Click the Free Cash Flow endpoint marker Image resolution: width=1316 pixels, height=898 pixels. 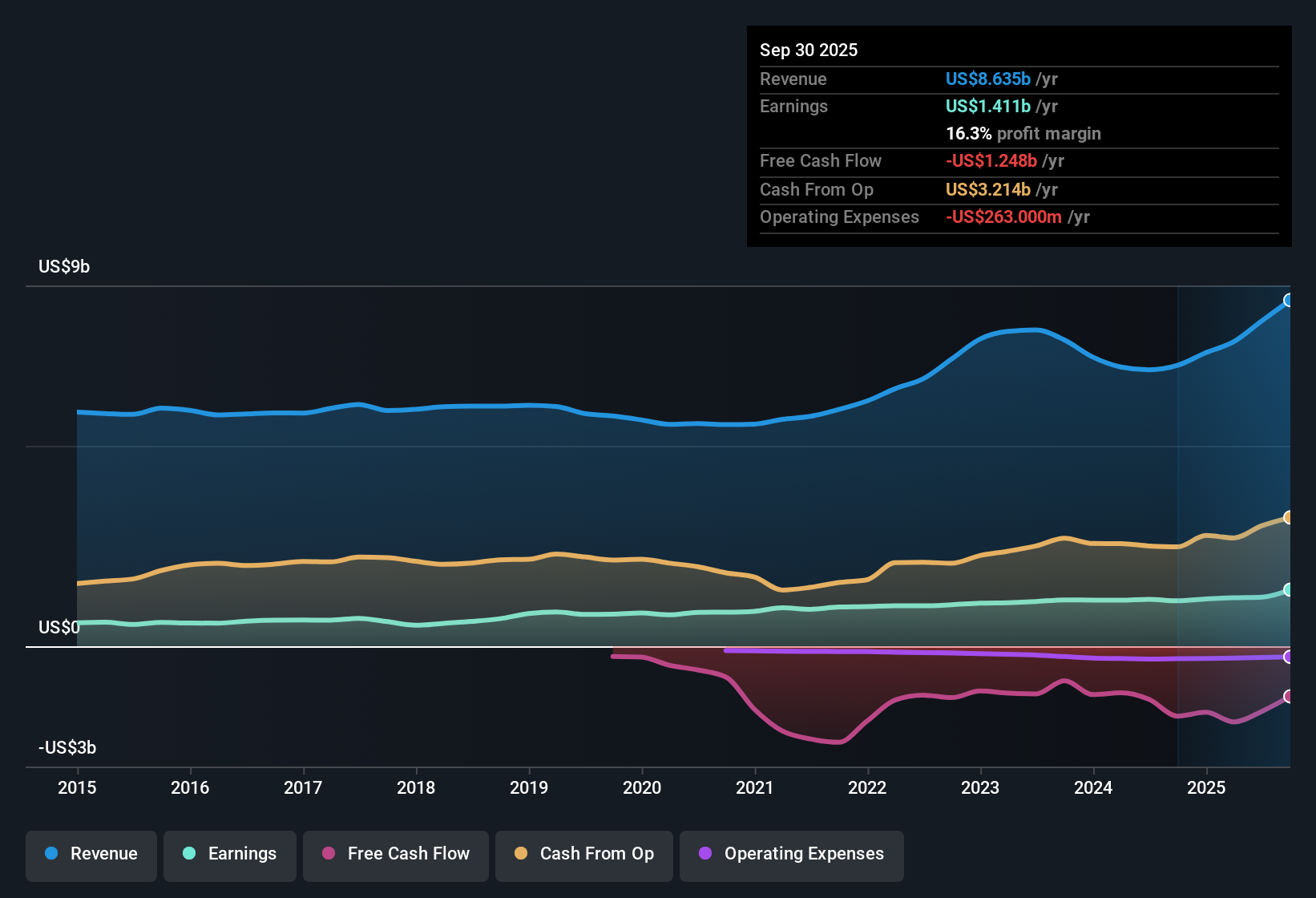pyautogui.click(x=1289, y=697)
